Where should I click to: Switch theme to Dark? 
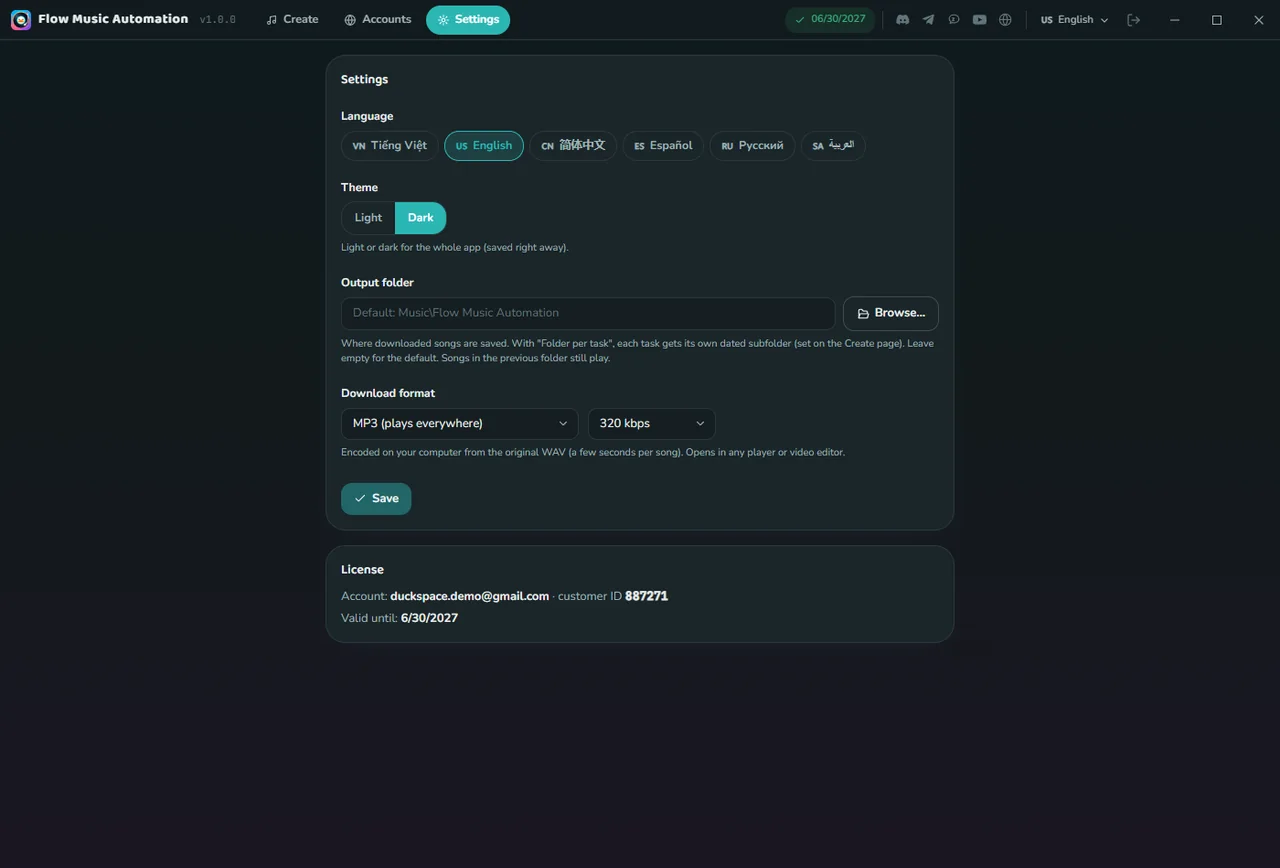pos(420,218)
